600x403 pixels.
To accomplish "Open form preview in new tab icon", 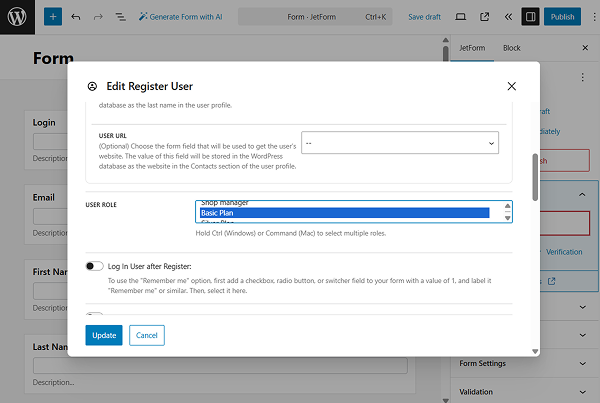I will click(x=484, y=17).
